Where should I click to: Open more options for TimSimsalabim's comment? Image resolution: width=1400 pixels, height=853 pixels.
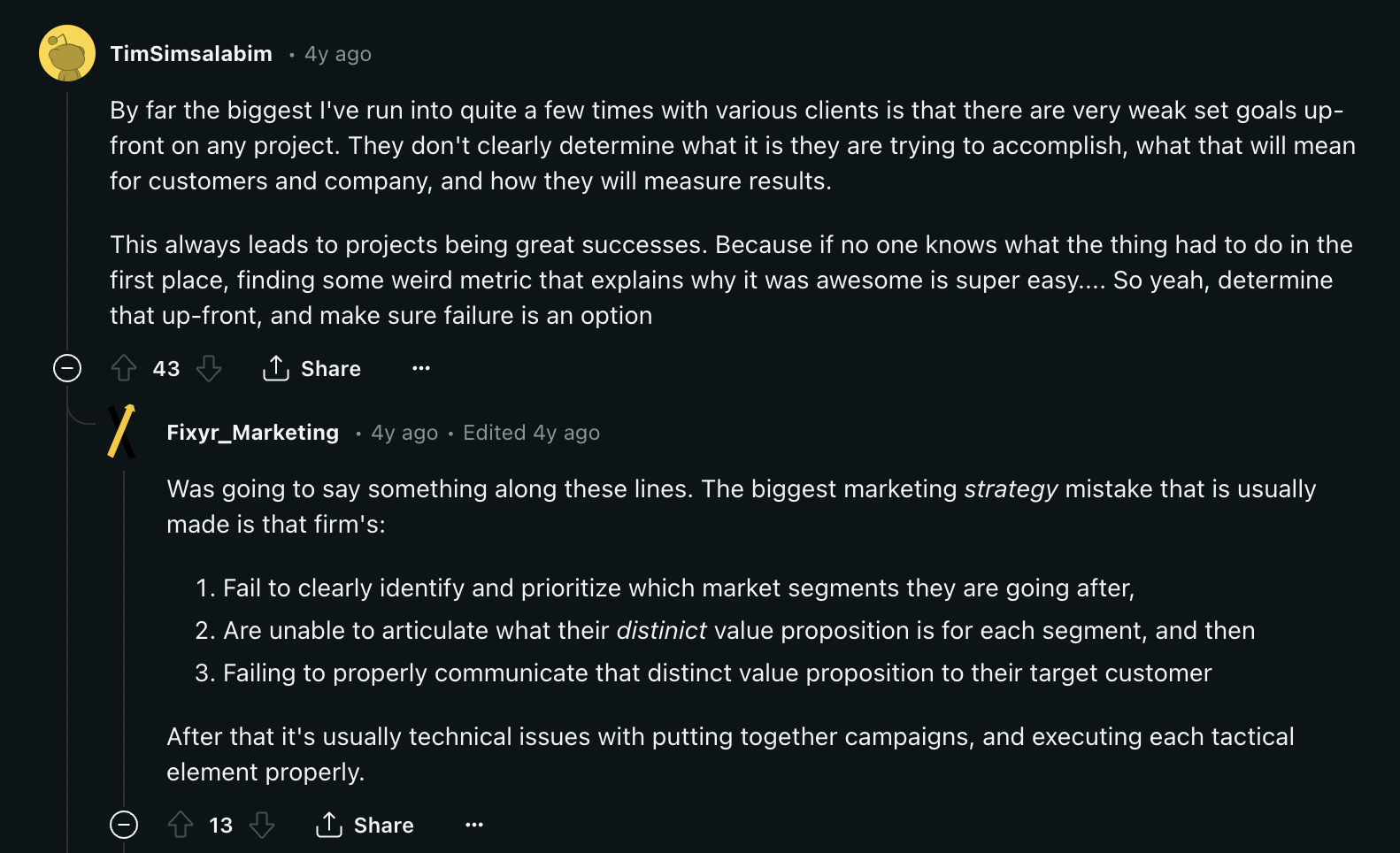tap(421, 368)
